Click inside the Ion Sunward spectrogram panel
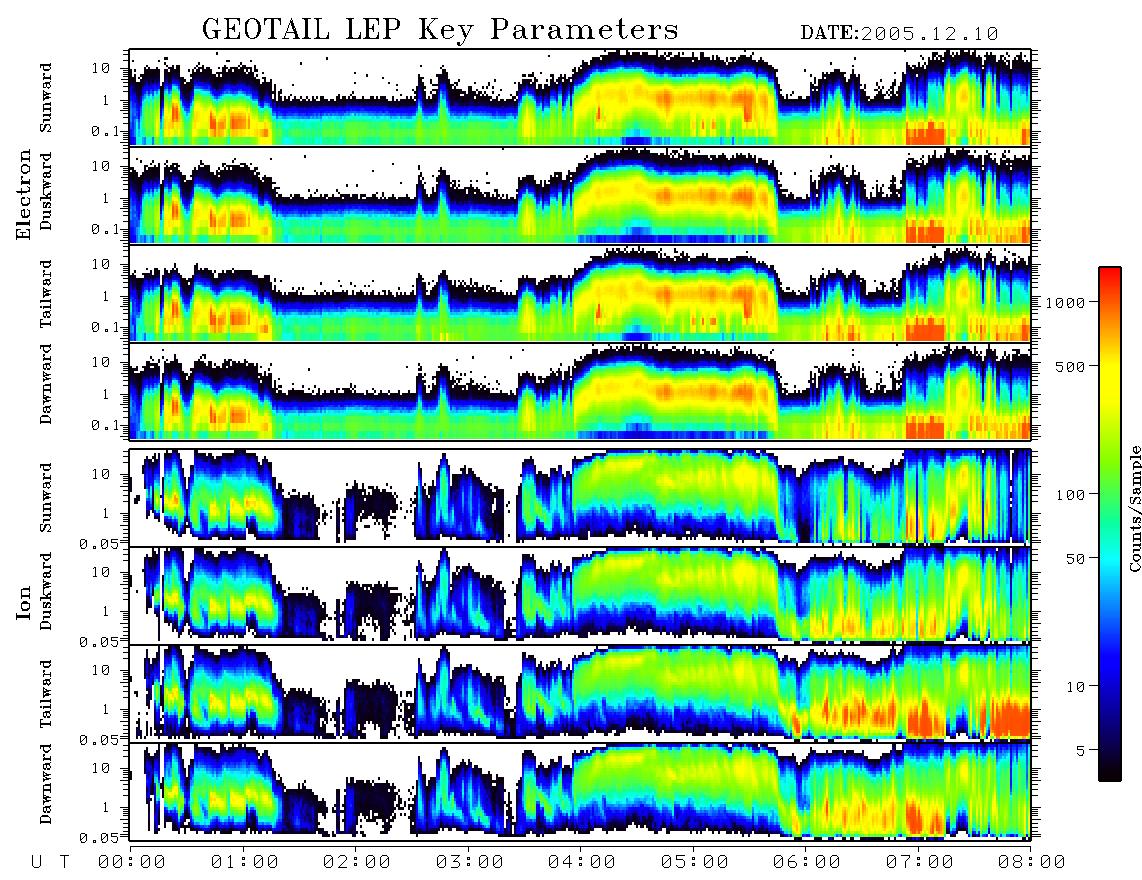The image size is (1142, 880). [x=580, y=497]
